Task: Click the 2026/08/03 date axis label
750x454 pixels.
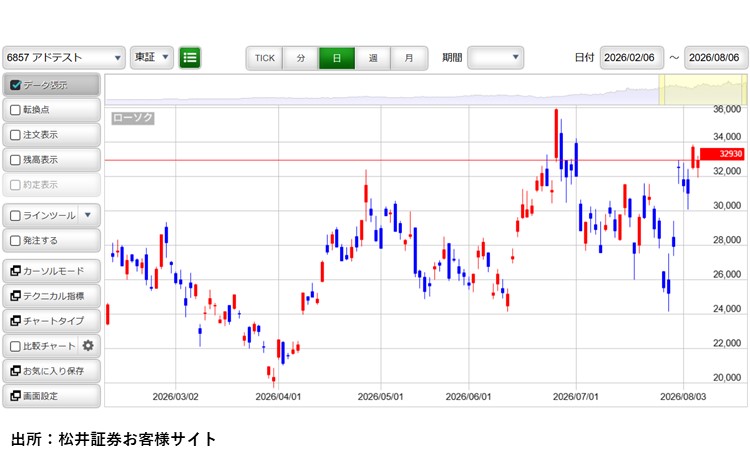Action: (x=683, y=397)
